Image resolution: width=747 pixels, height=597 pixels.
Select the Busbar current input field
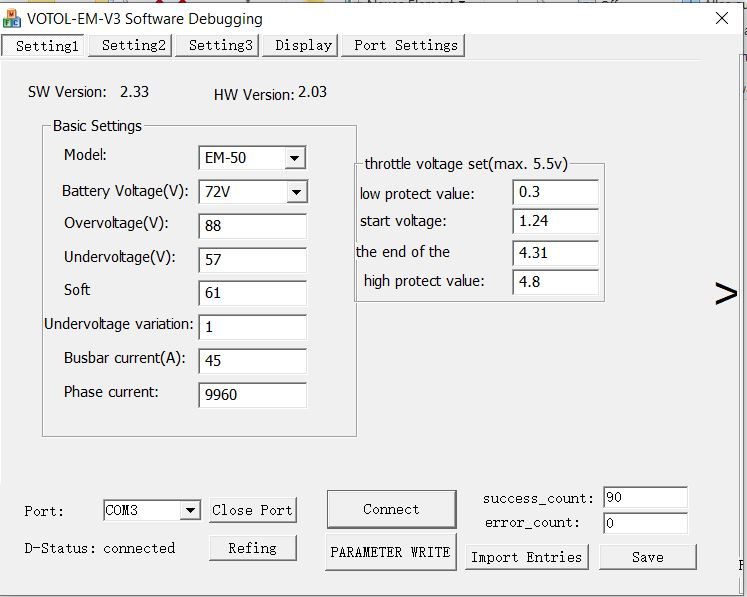(252, 361)
